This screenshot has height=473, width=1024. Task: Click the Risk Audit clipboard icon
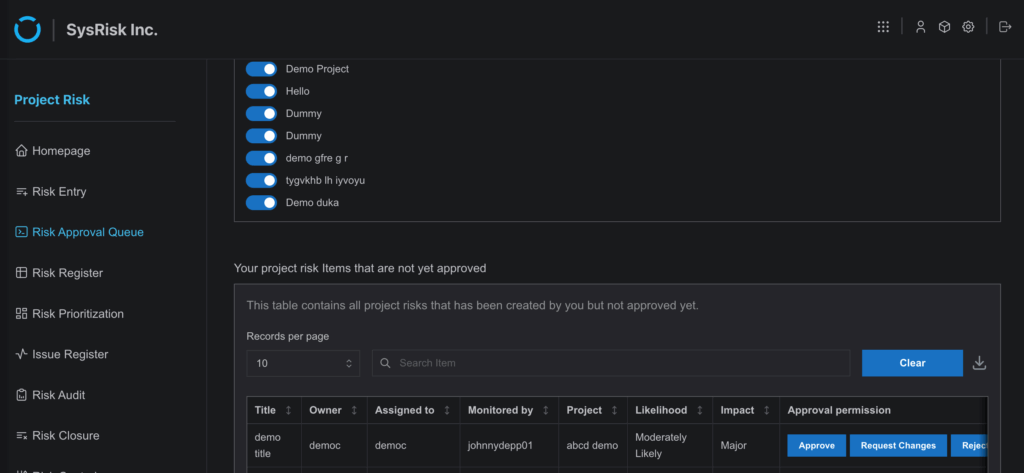pos(22,395)
